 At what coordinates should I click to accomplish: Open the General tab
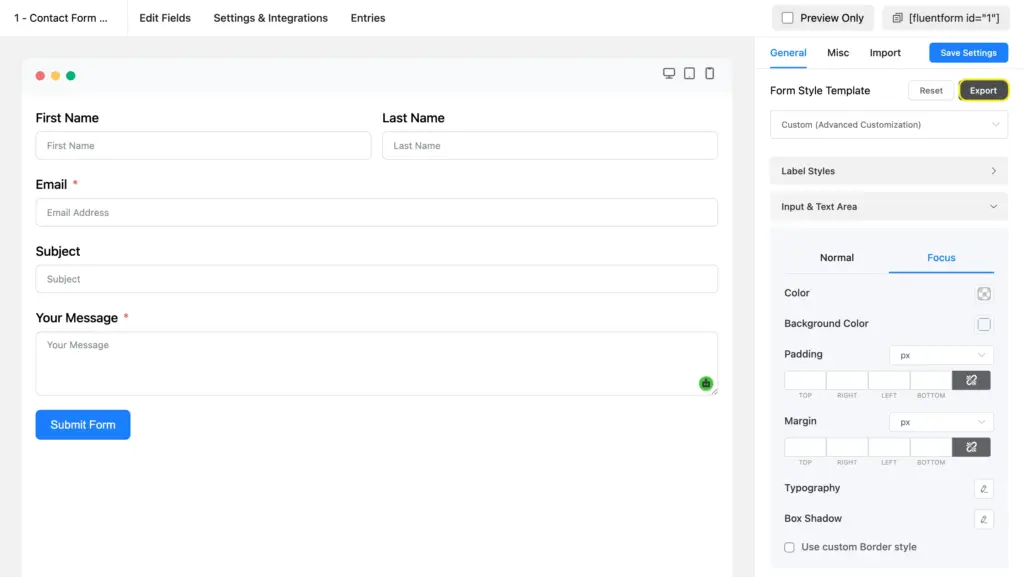(788, 53)
